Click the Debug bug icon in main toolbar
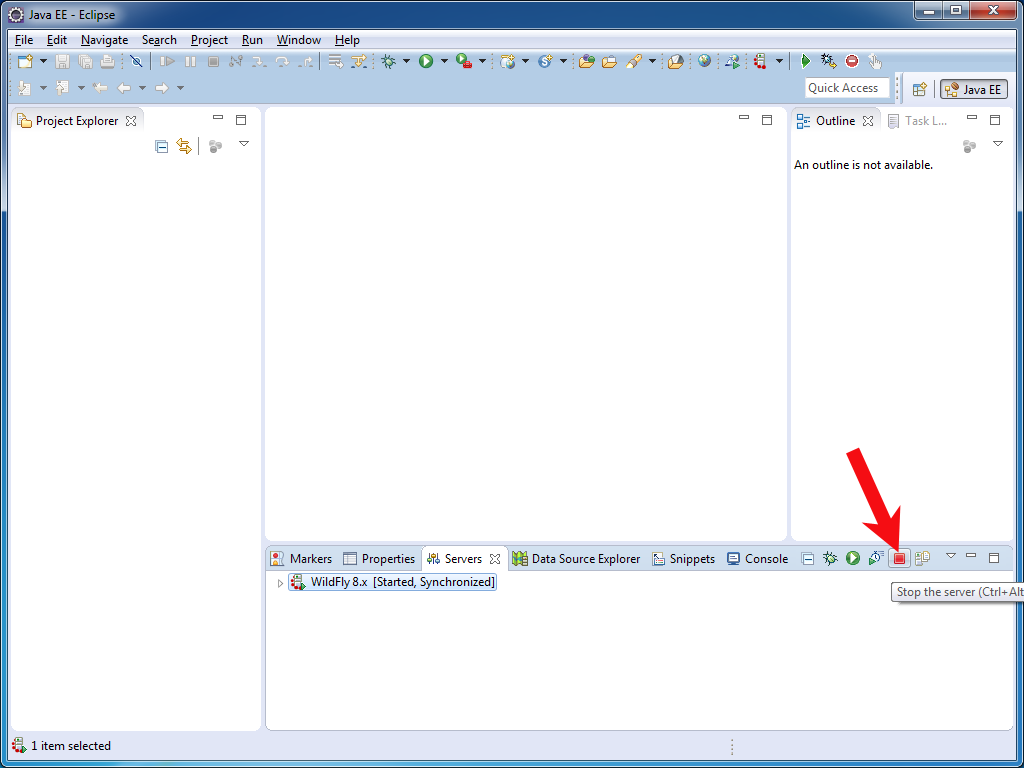The image size is (1024, 768). tap(389, 61)
